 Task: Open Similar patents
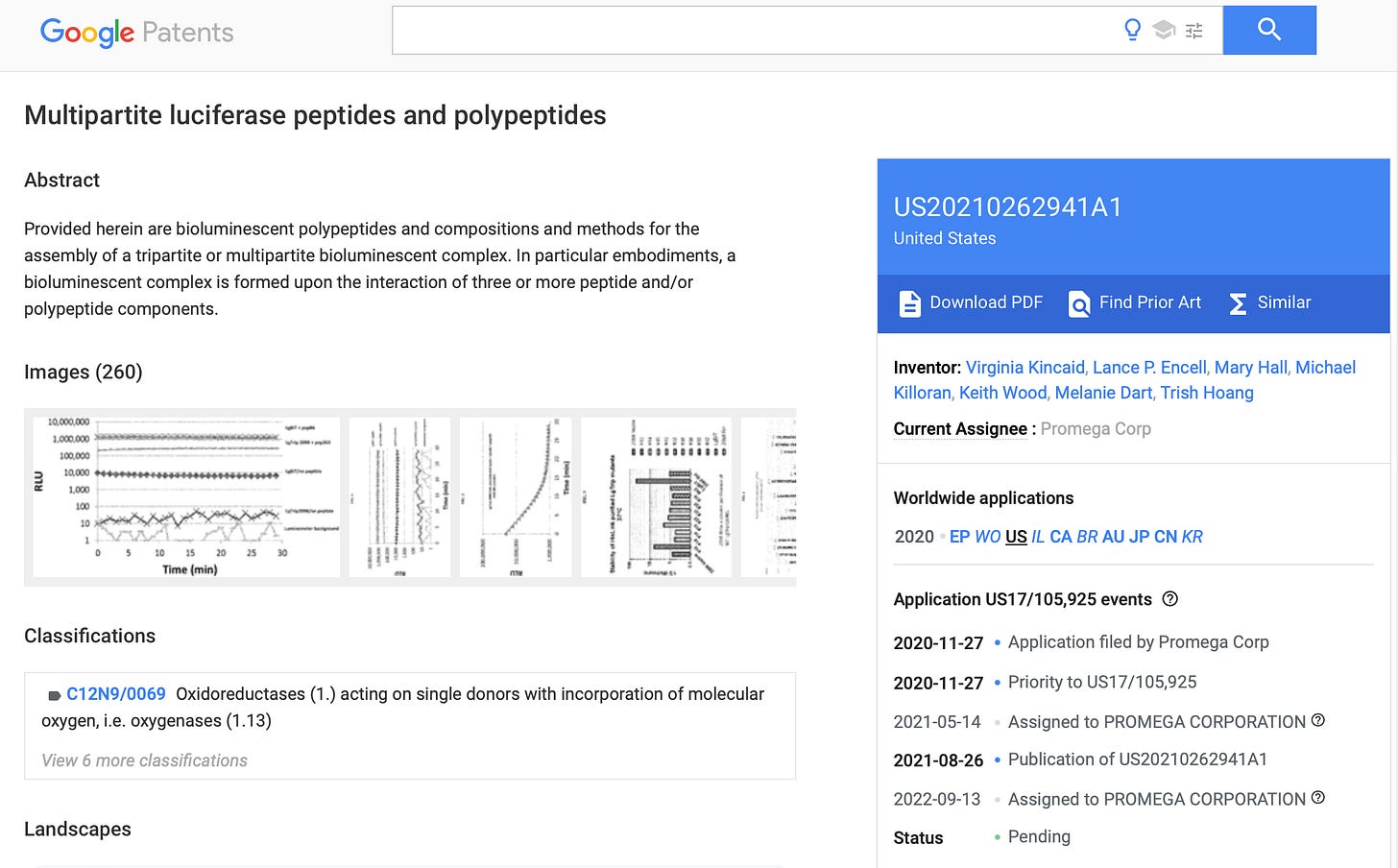1284,302
